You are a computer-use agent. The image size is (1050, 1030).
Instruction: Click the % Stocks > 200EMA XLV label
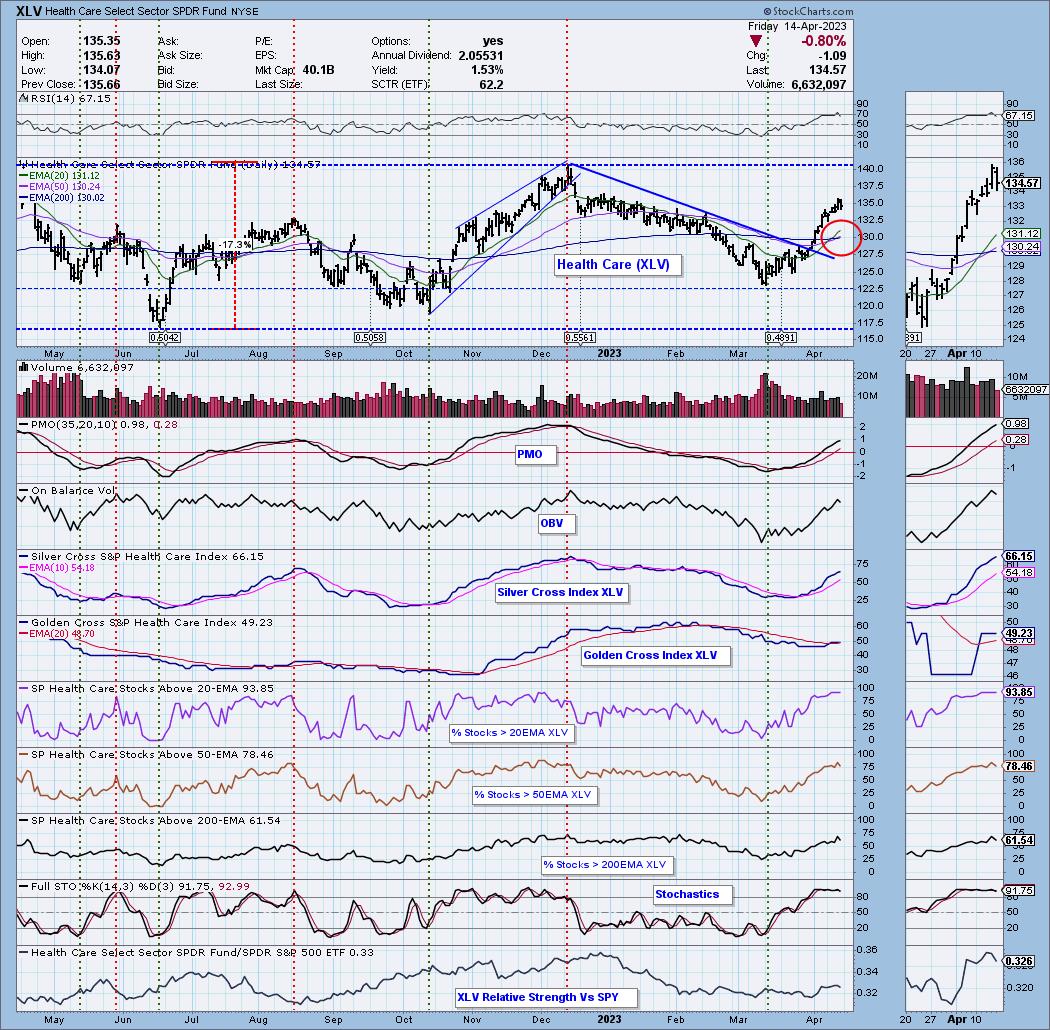[x=605, y=865]
